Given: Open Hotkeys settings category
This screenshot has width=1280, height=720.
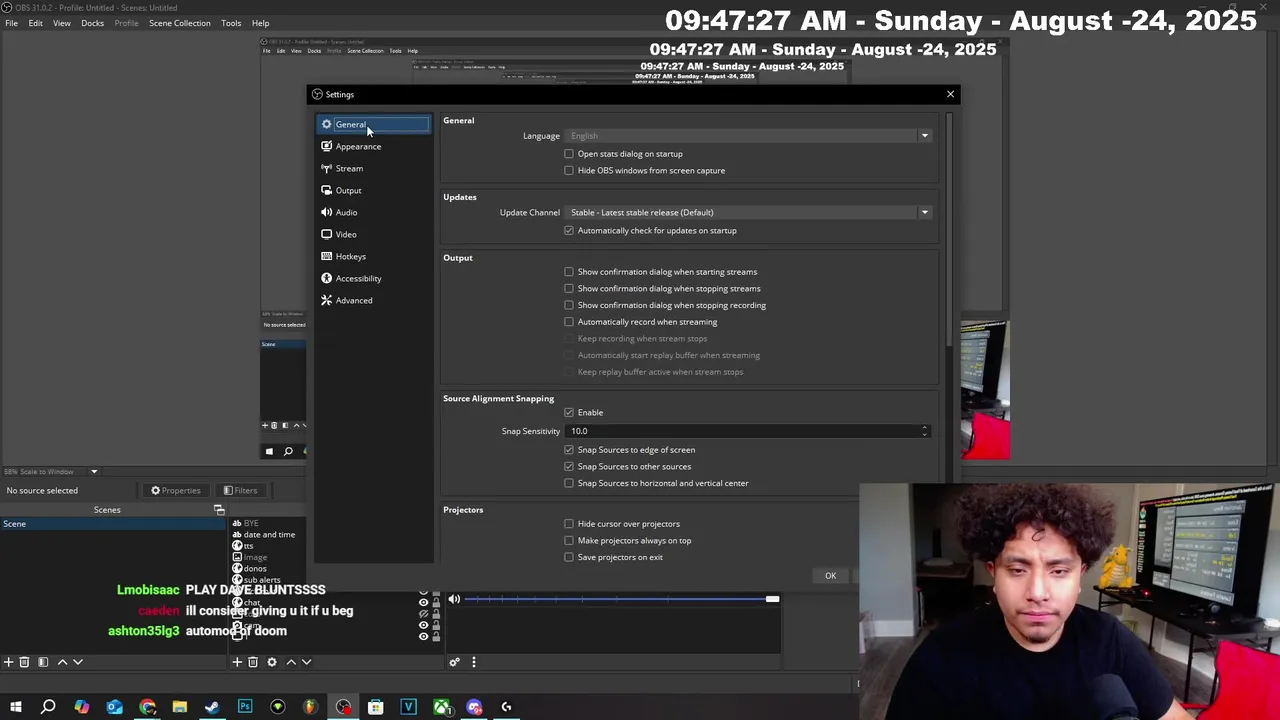Looking at the screenshot, I should [374, 256].
